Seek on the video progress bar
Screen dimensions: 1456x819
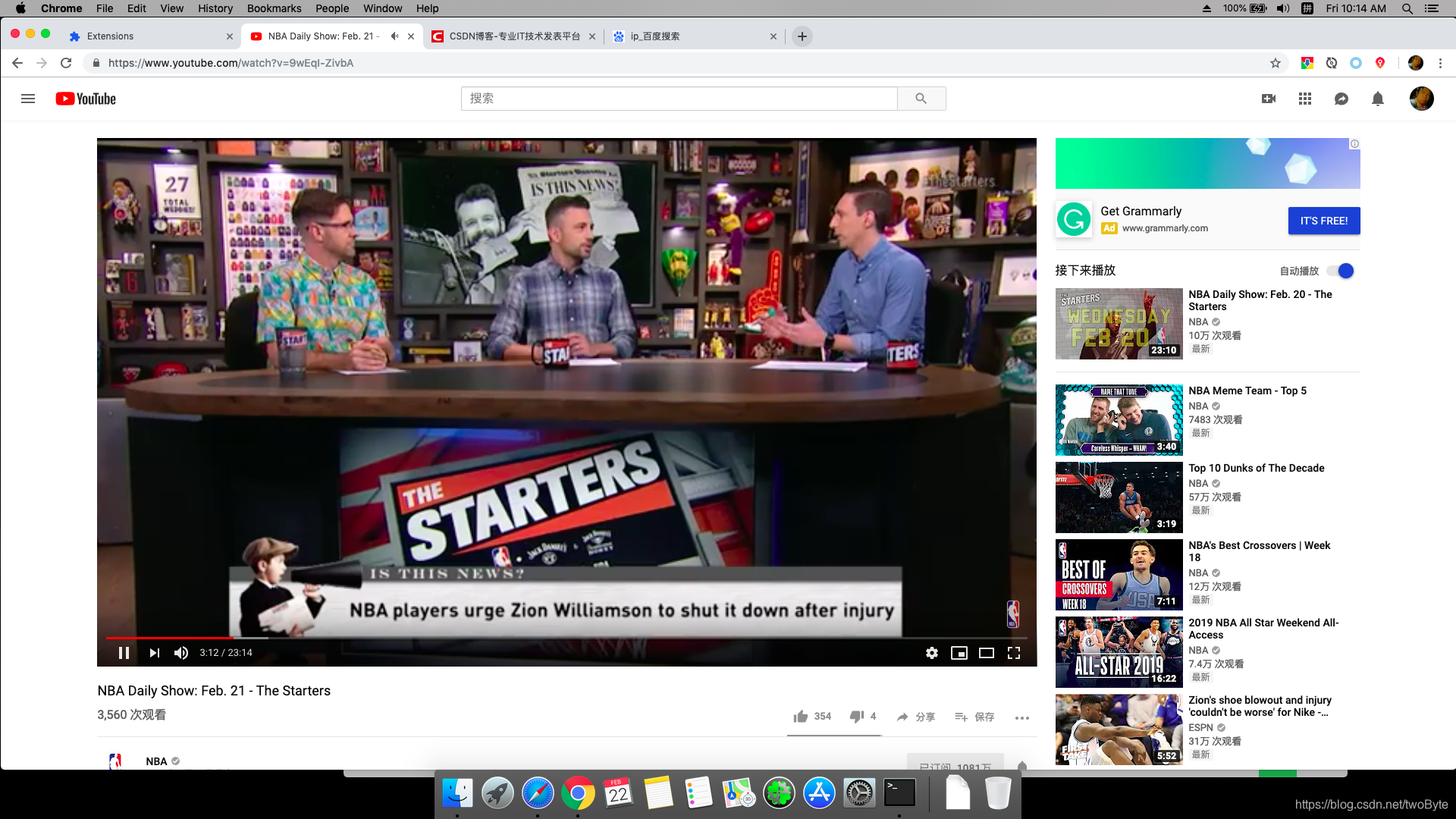(x=531, y=638)
